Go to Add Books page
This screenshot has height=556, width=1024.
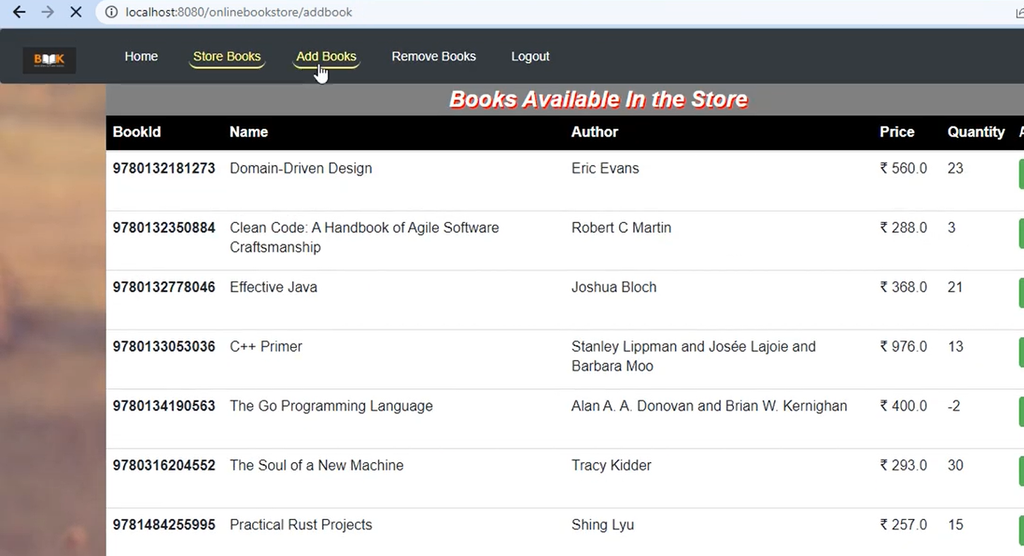click(326, 56)
